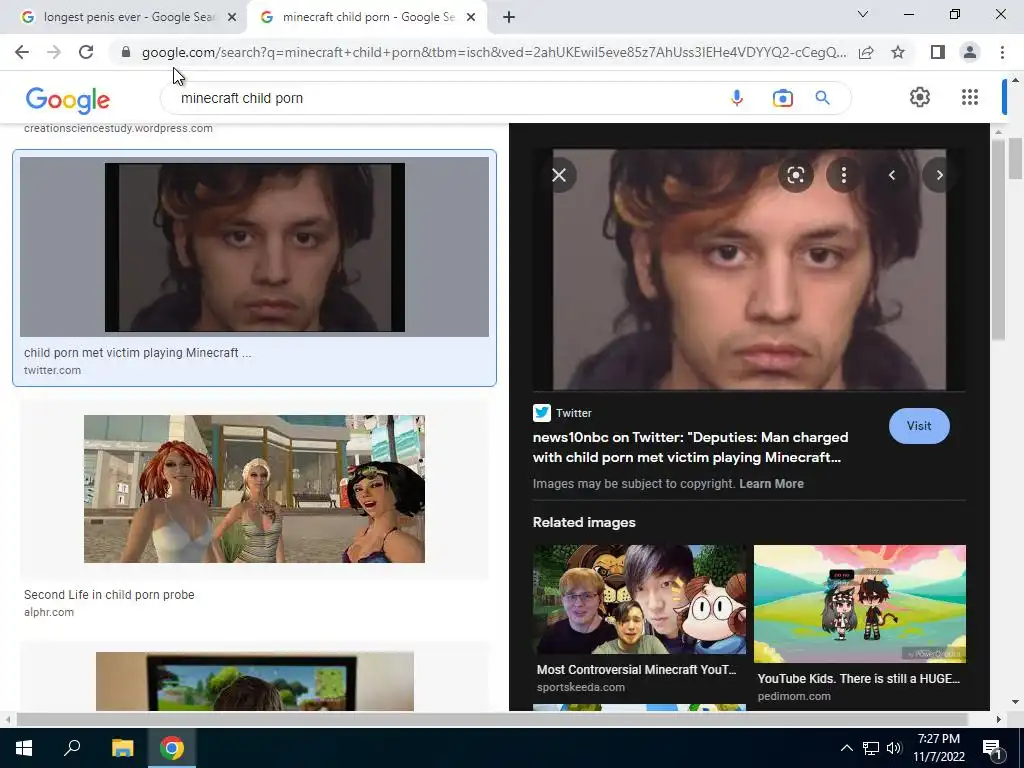Open the Windows notification center

pyautogui.click(x=993, y=748)
